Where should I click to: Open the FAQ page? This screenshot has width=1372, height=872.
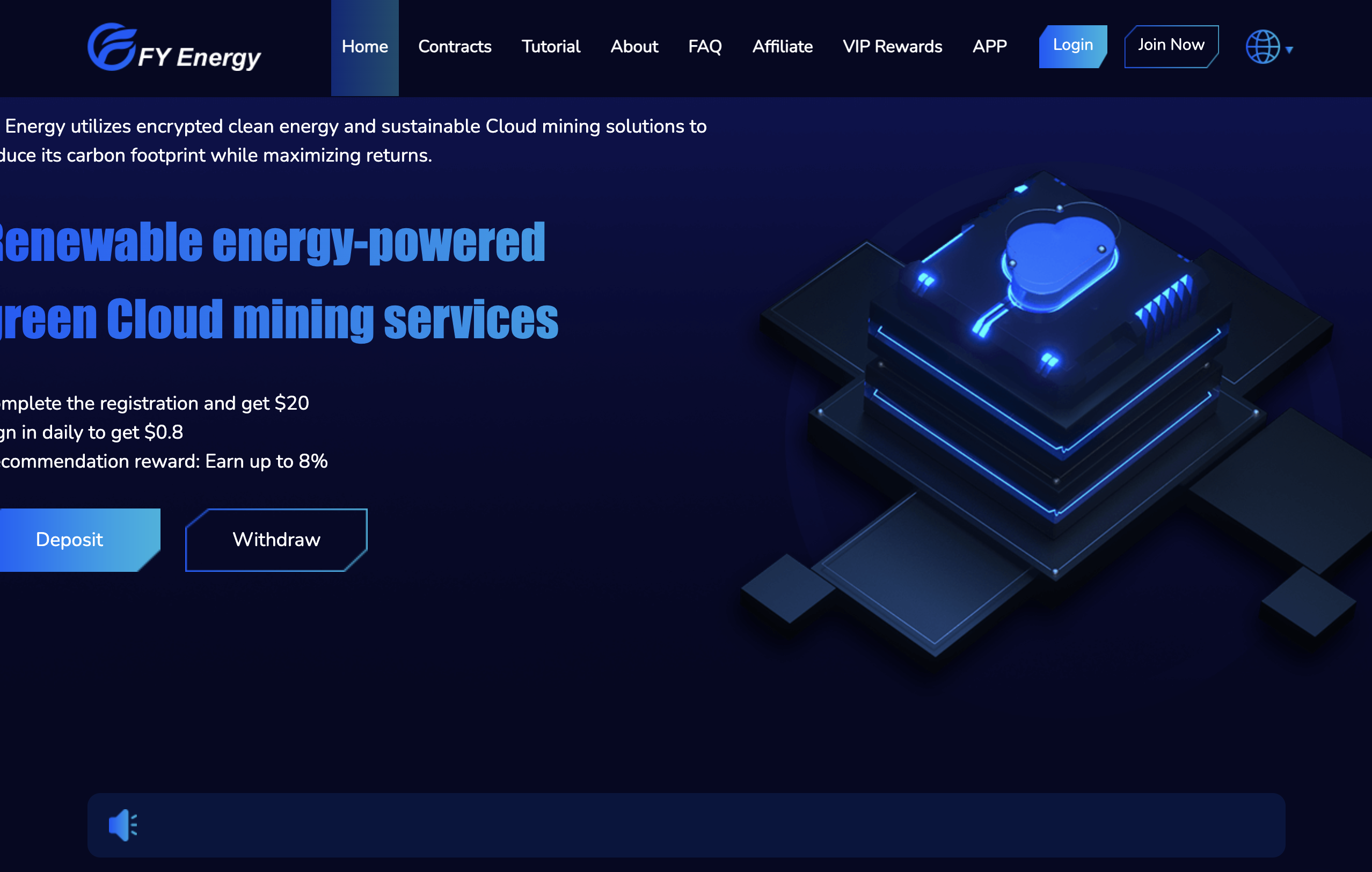point(704,47)
